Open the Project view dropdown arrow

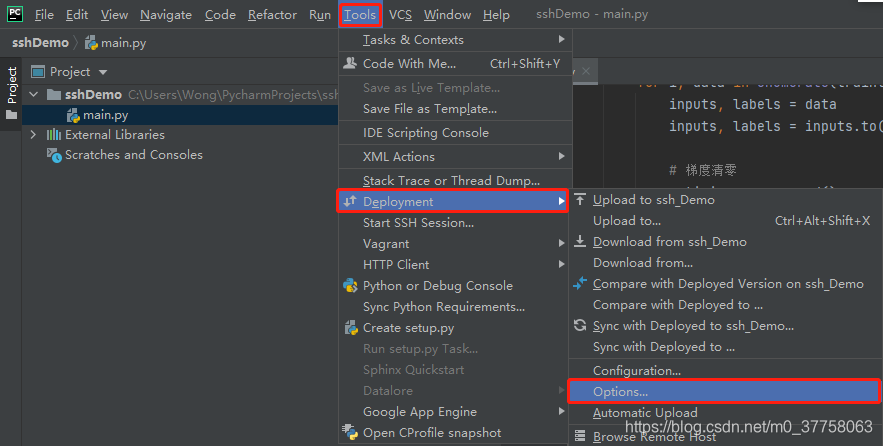(102, 72)
